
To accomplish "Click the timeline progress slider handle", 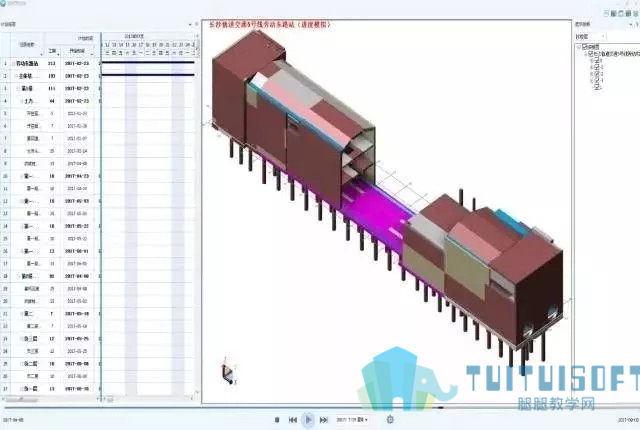I will click(x=440, y=407).
